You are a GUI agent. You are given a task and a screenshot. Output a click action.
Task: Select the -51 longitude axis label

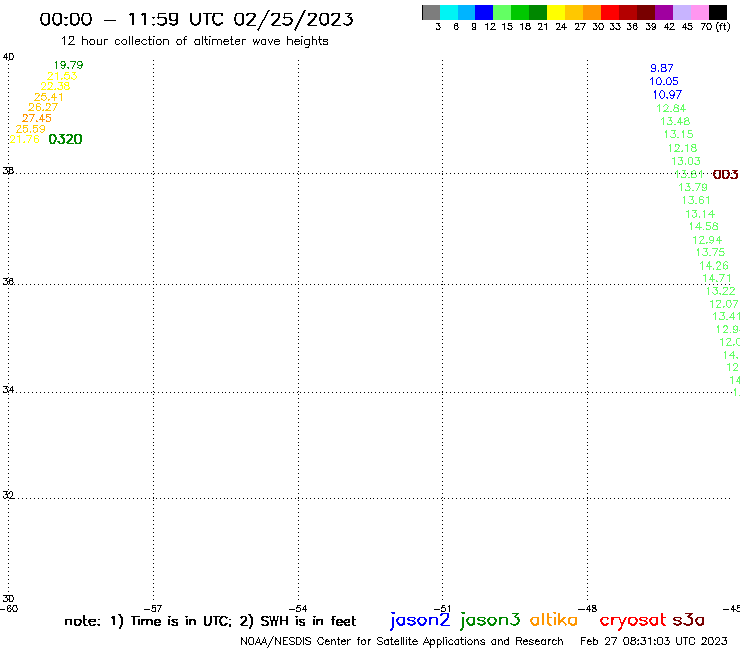(x=442, y=609)
